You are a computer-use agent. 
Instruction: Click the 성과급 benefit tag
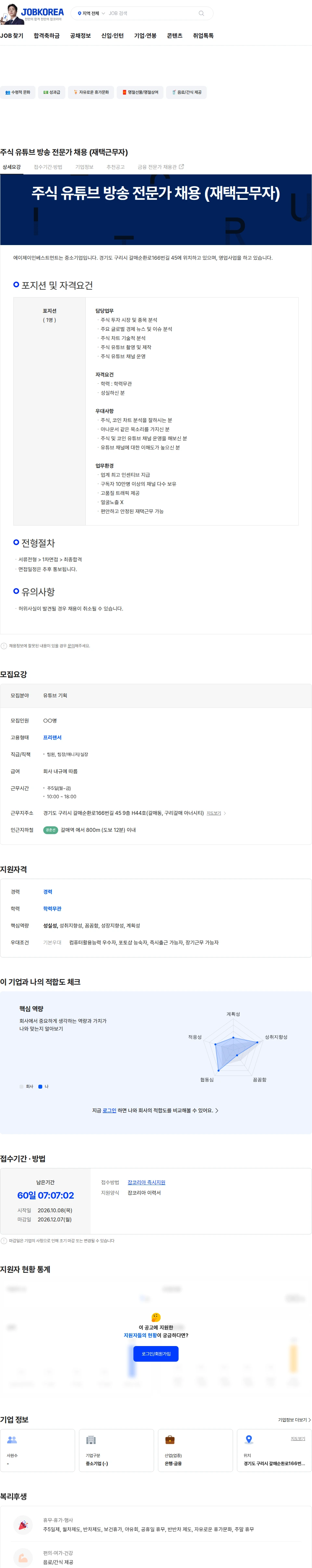(52, 92)
